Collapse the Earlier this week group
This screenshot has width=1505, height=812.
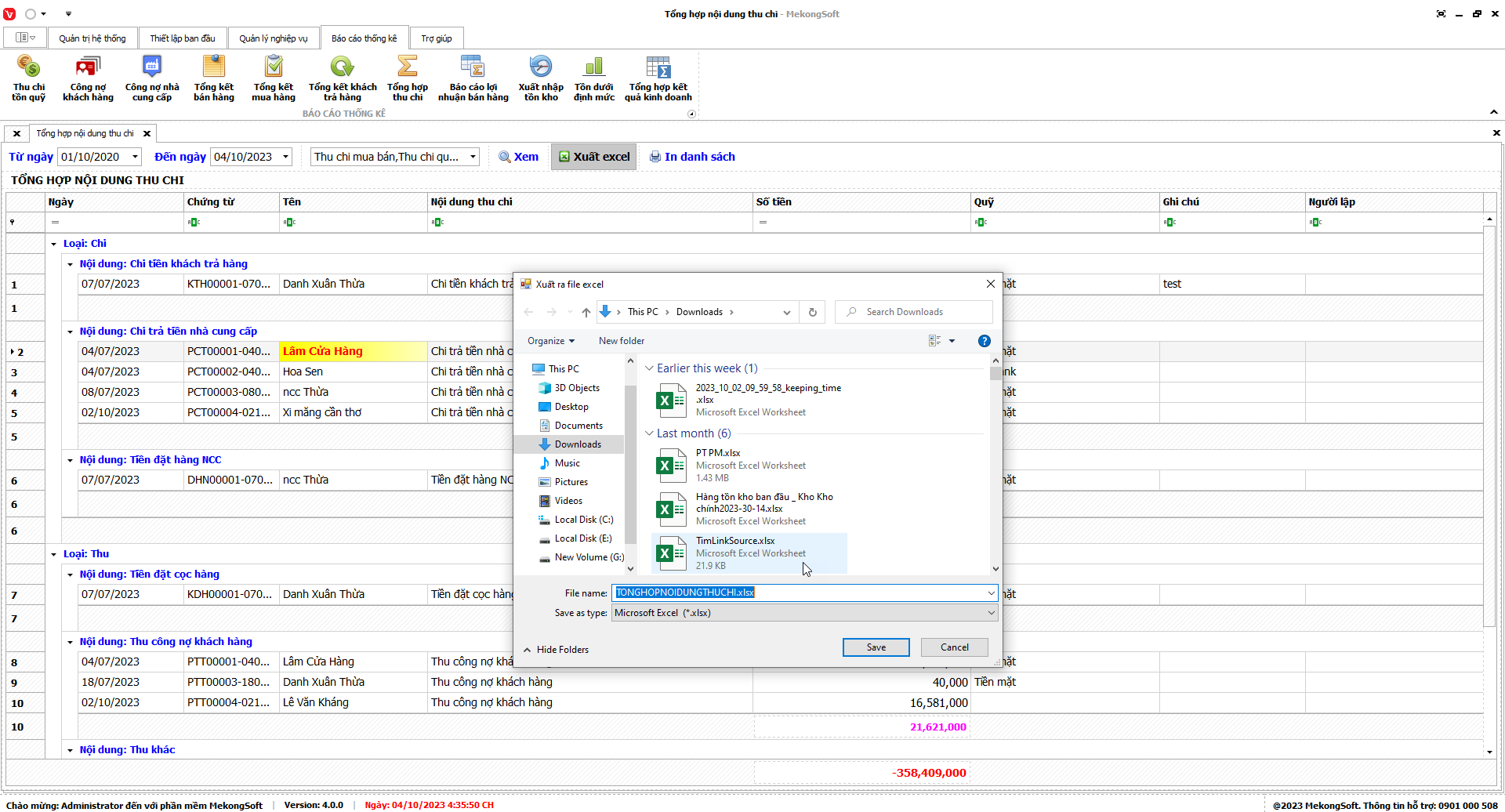click(649, 368)
